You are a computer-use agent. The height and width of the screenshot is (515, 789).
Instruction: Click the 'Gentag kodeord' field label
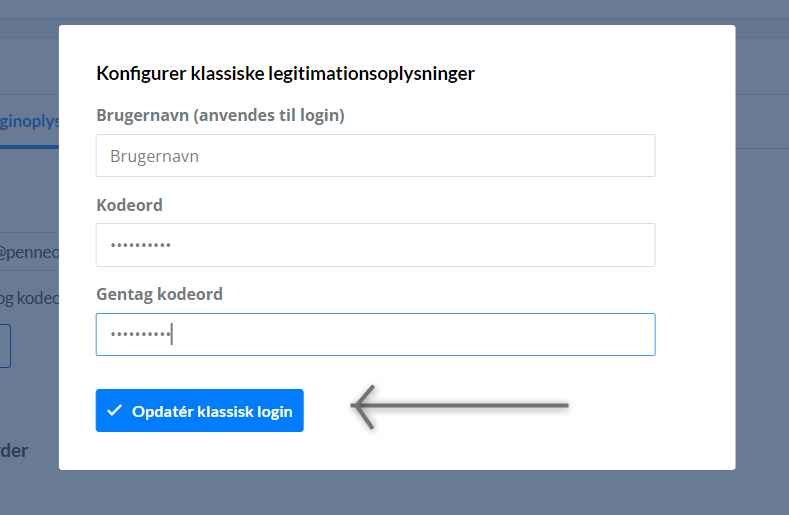click(x=160, y=294)
